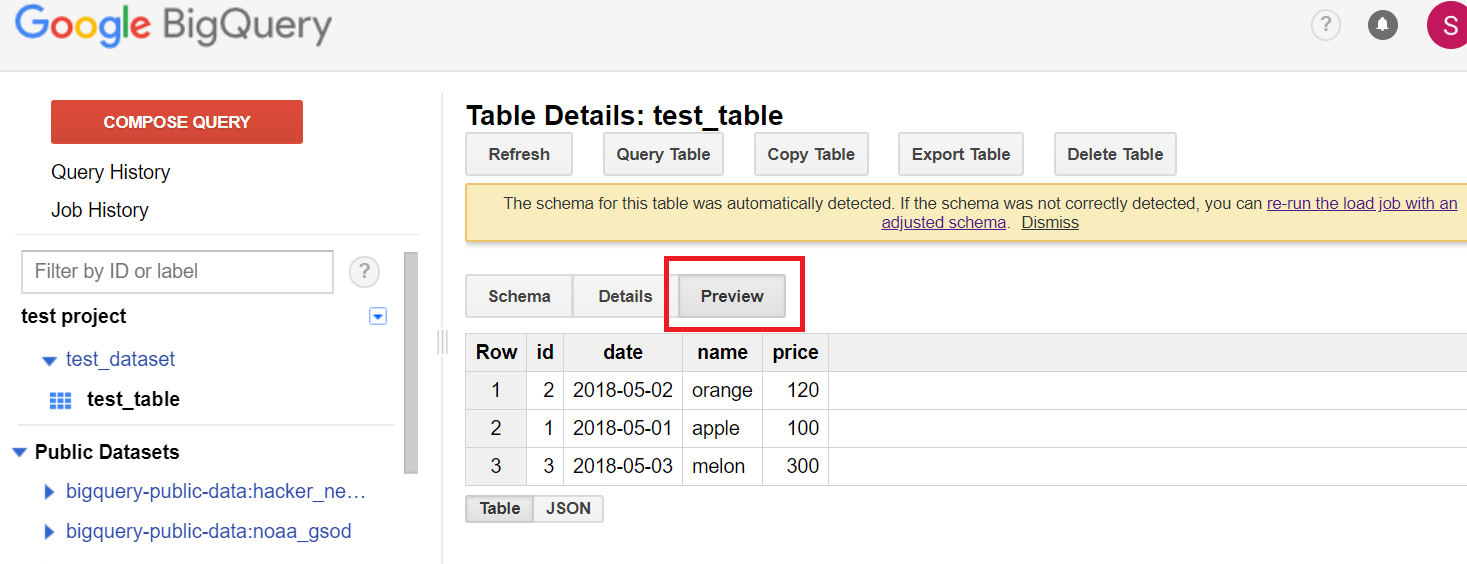Switch to the Schema tab
1467x564 pixels.
pos(519,296)
